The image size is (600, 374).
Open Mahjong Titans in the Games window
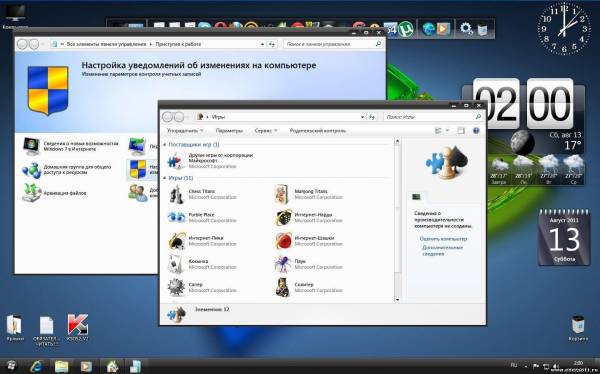click(308, 194)
